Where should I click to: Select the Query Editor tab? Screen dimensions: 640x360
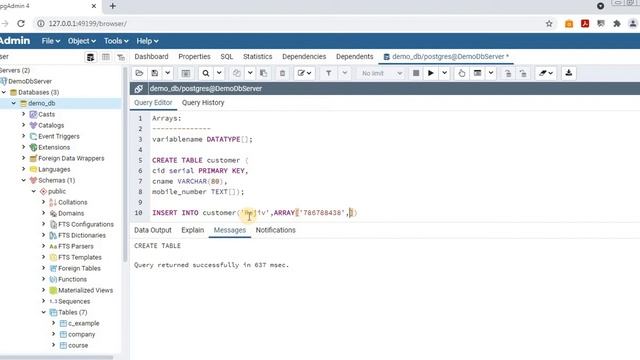pos(153,102)
